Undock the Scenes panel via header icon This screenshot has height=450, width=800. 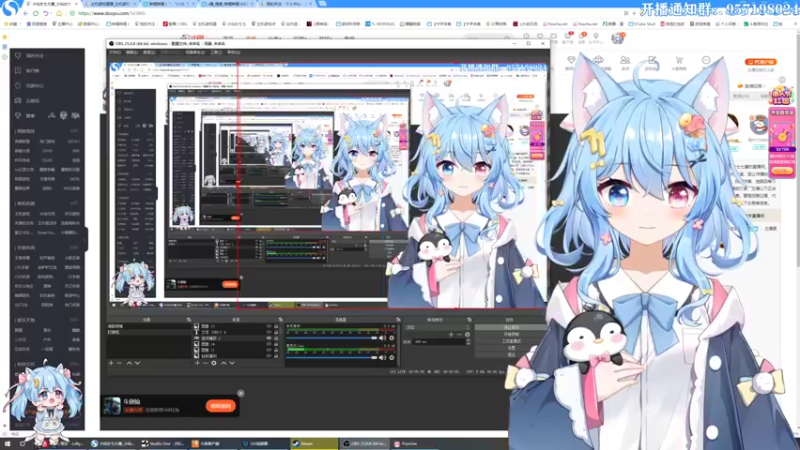pyautogui.click(x=188, y=319)
